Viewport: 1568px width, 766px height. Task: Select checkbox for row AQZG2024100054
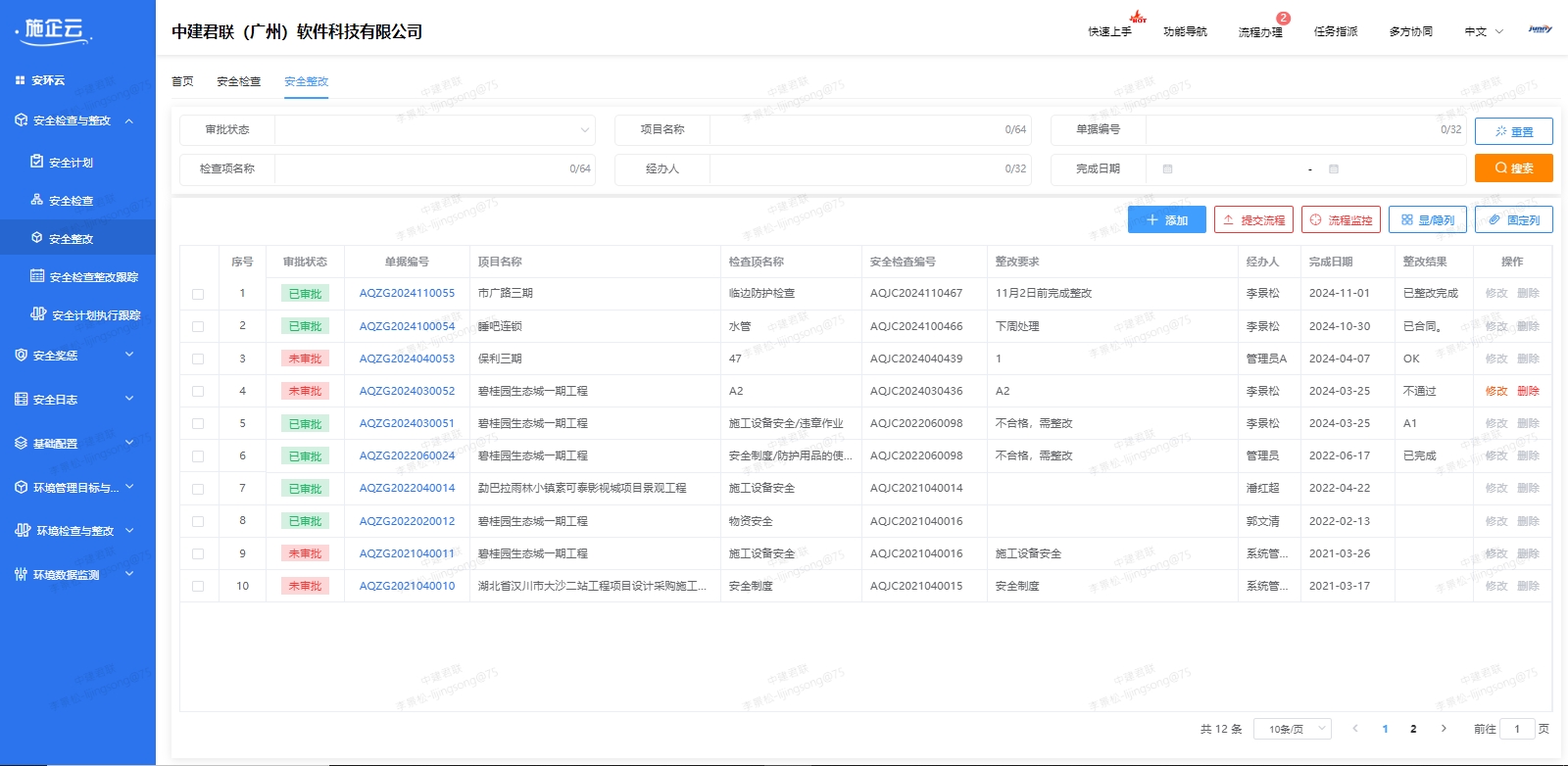tap(198, 326)
